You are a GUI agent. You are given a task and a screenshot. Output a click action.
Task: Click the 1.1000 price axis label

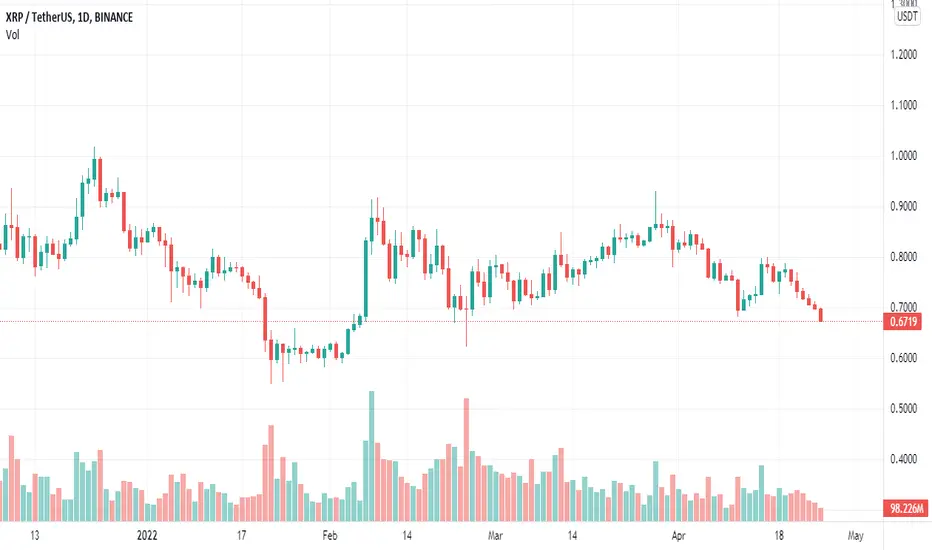pos(903,105)
